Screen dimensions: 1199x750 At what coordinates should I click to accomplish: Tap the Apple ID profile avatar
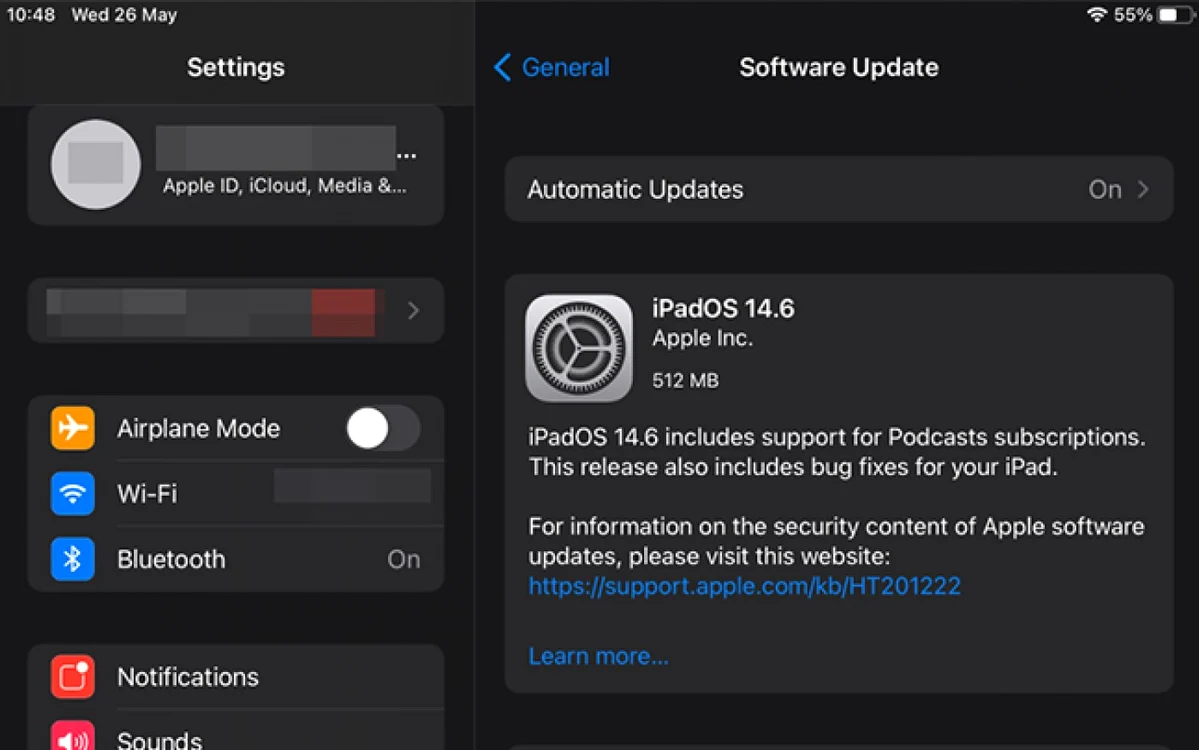pos(96,164)
